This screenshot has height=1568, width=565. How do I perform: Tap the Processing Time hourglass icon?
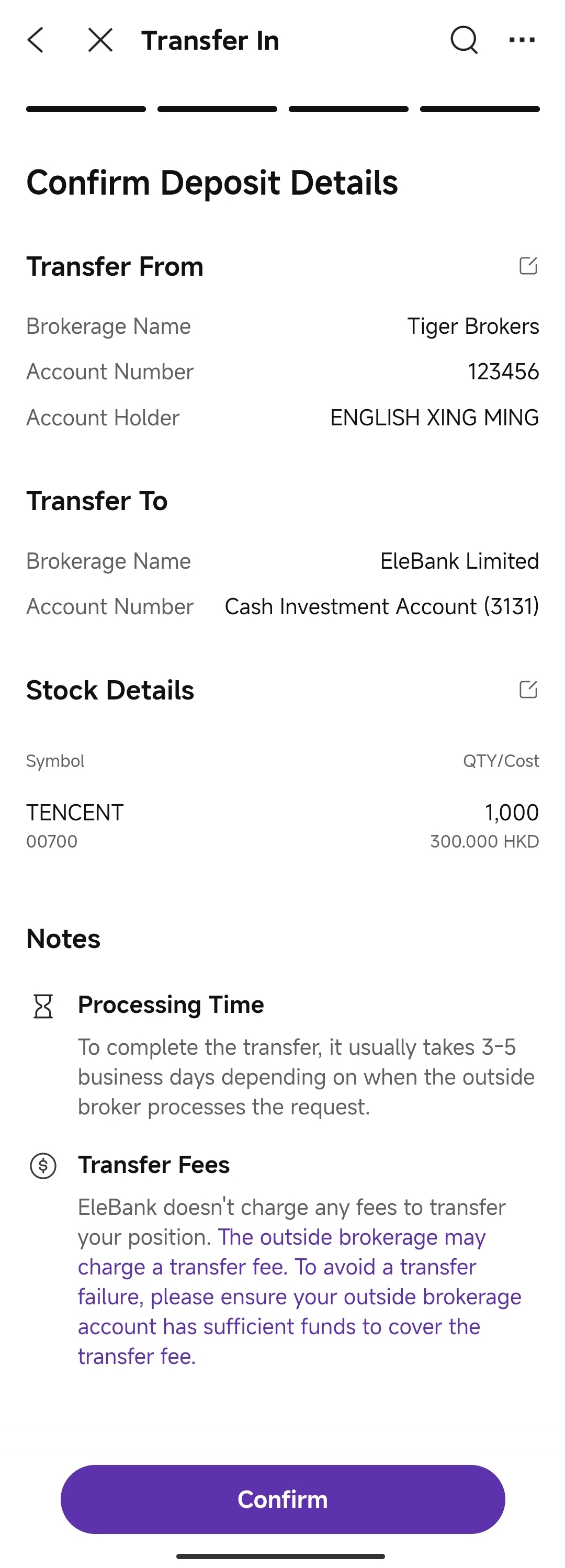[43, 1006]
